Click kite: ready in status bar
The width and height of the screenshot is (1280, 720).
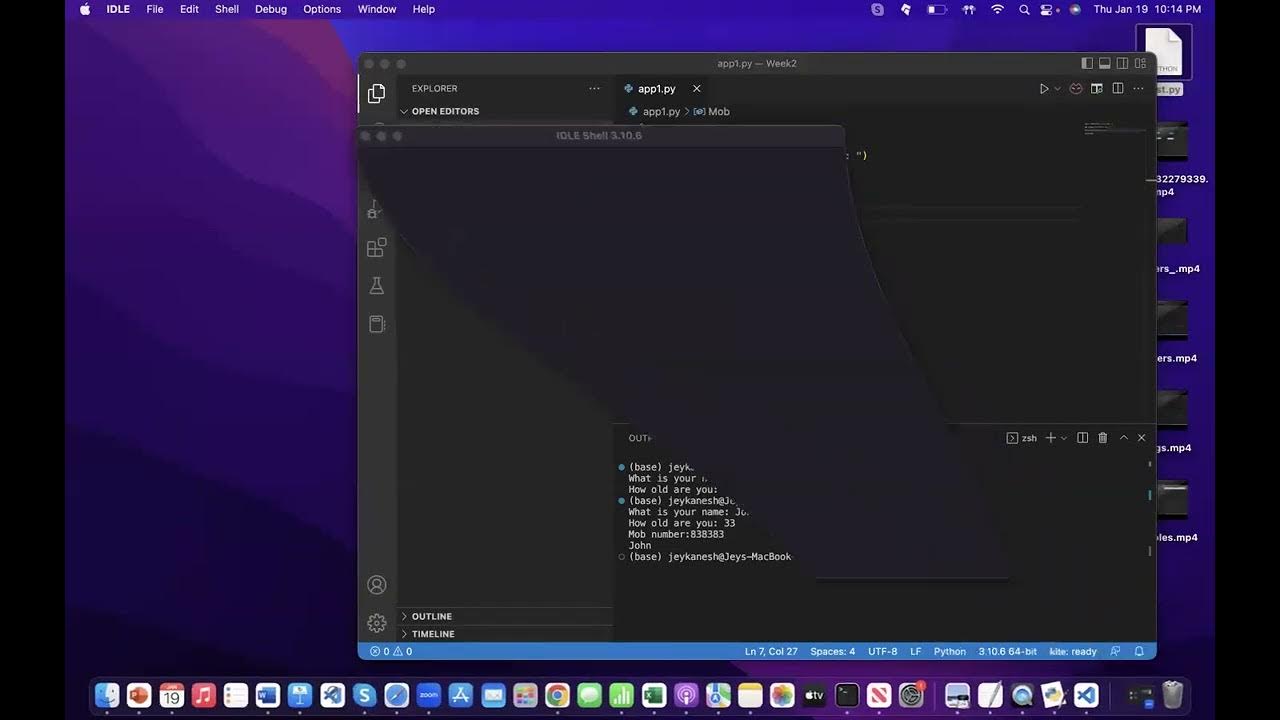pyautogui.click(x=1073, y=651)
